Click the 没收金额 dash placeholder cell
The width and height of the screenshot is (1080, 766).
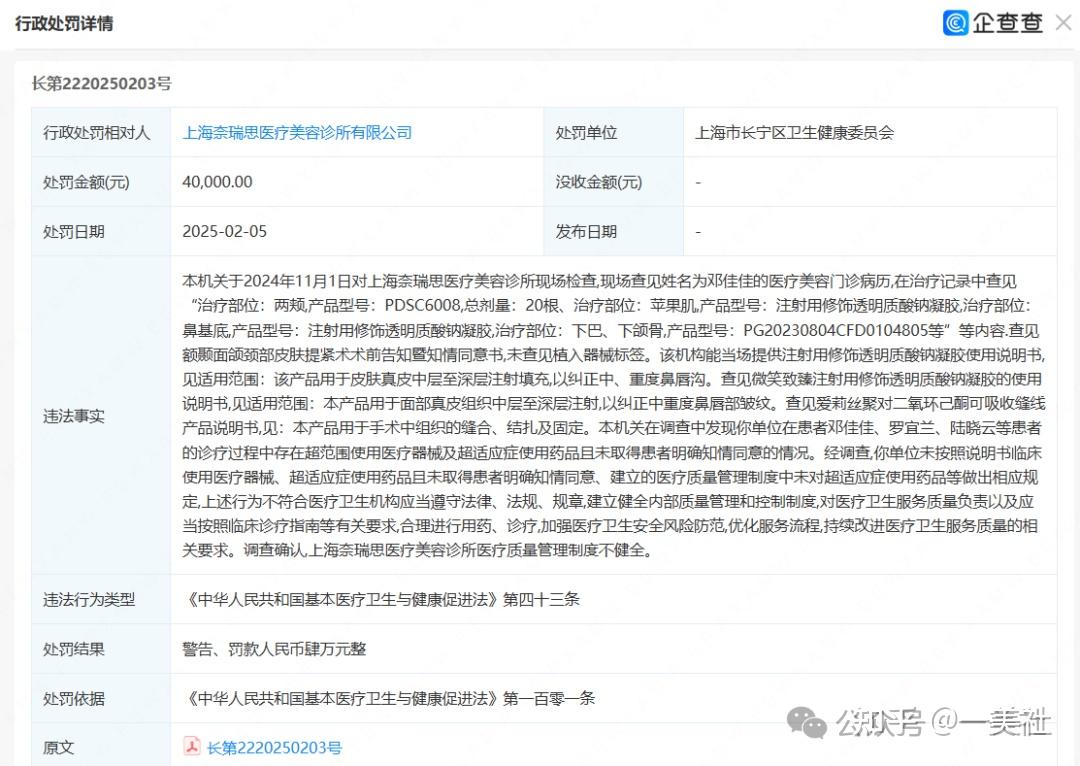pos(697,182)
